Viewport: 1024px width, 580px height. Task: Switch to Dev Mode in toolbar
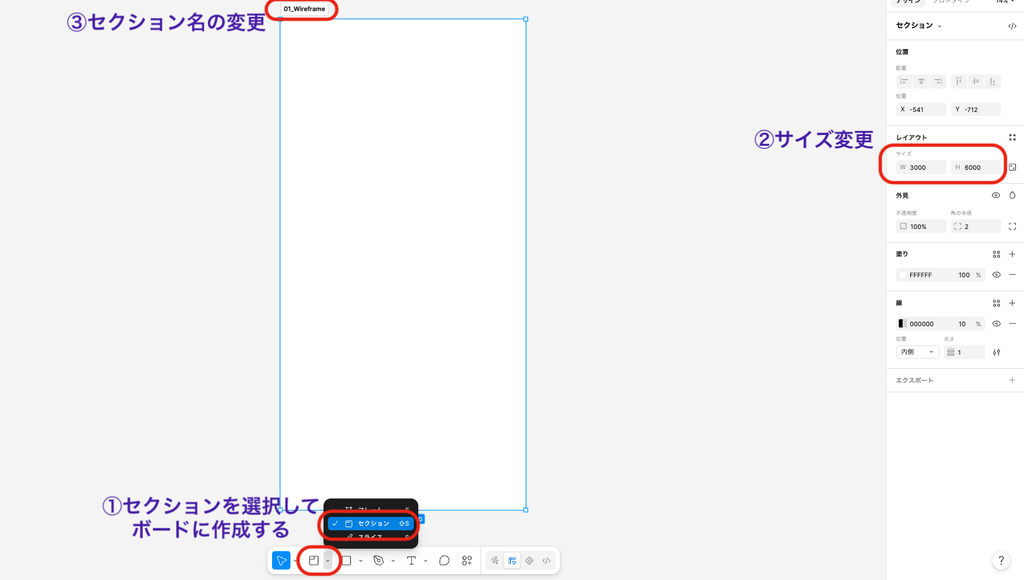coord(547,560)
